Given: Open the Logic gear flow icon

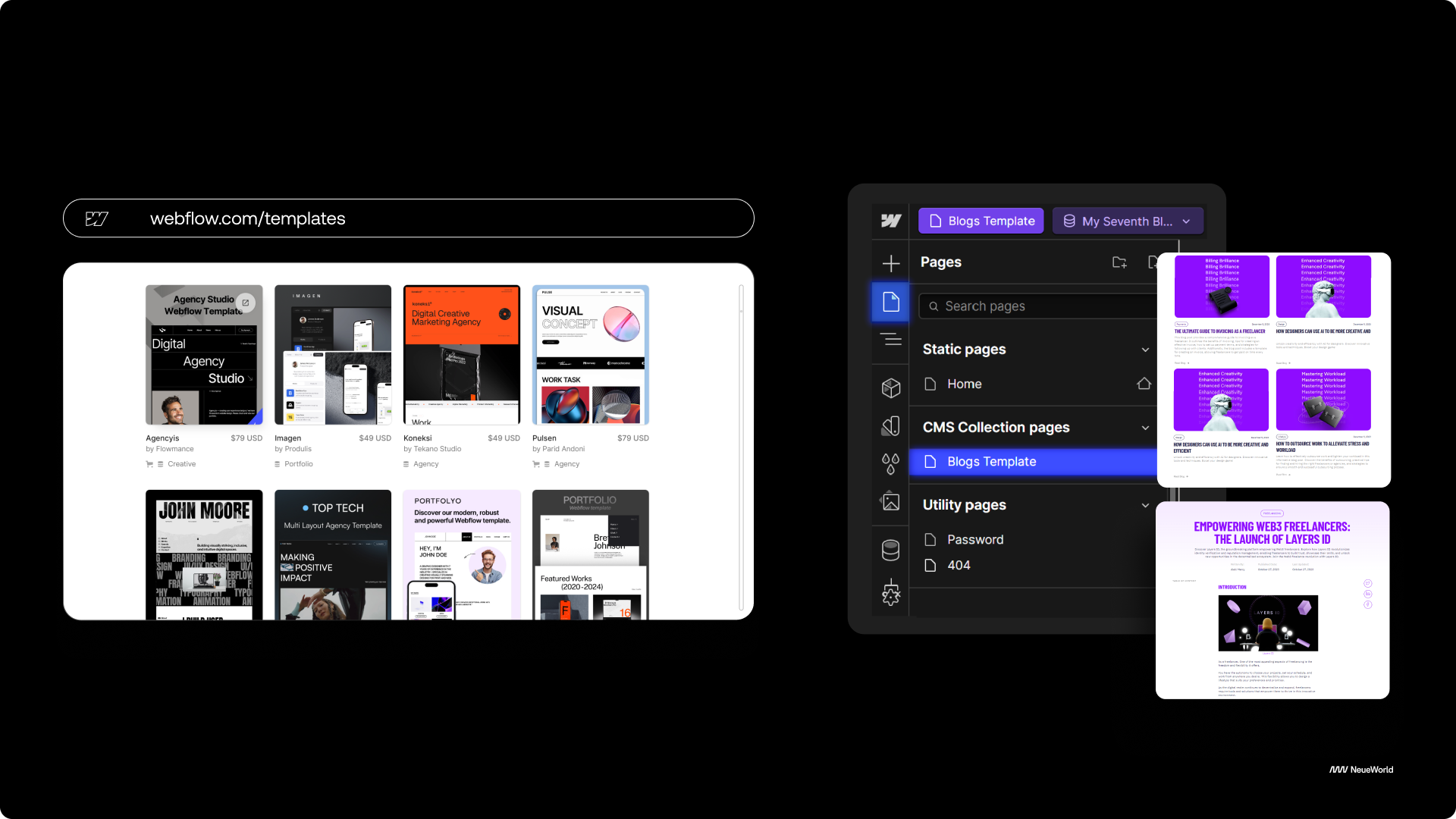Looking at the screenshot, I should click(891, 592).
